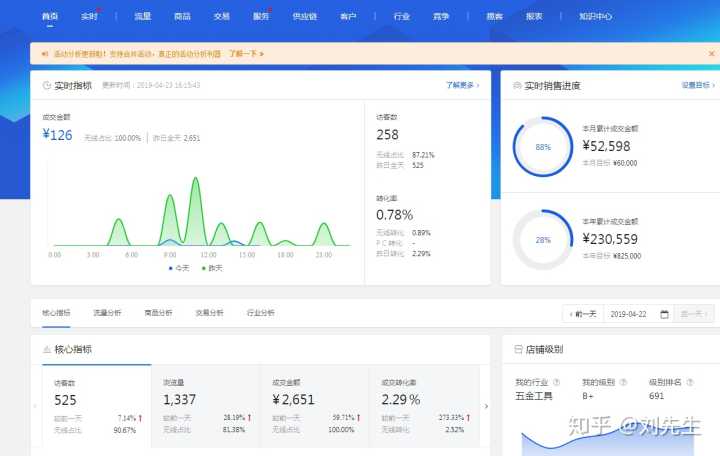Switch to the 商品分析 tab
Screen dimensions: 720x456
tap(158, 313)
